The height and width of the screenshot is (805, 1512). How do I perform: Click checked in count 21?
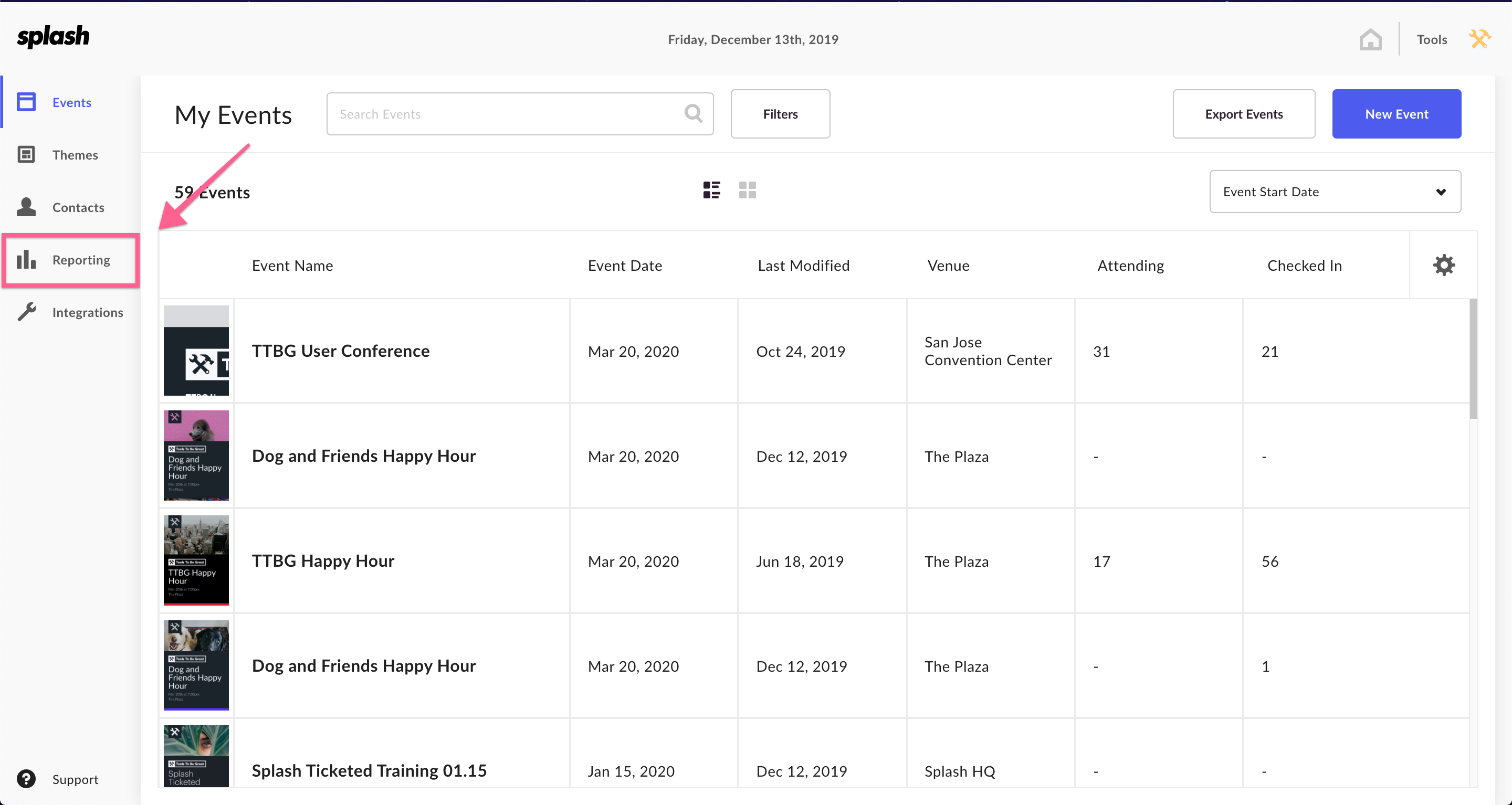pyautogui.click(x=1269, y=352)
